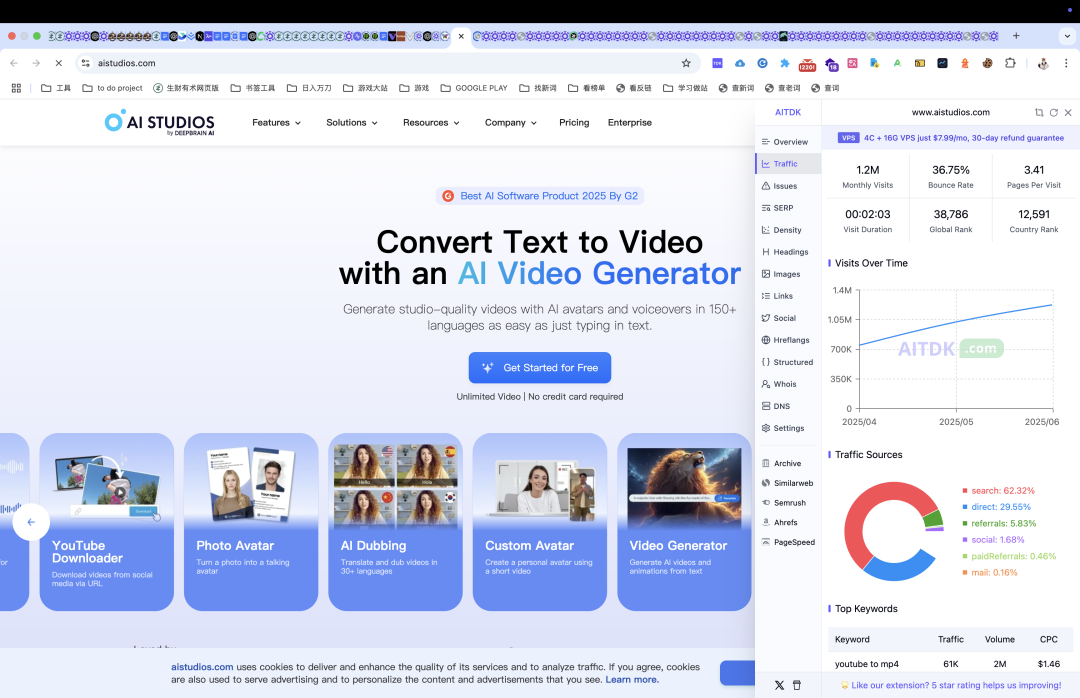The height and width of the screenshot is (698, 1080).
Task: Click the Archive icon in sidebar
Action: 766,464
